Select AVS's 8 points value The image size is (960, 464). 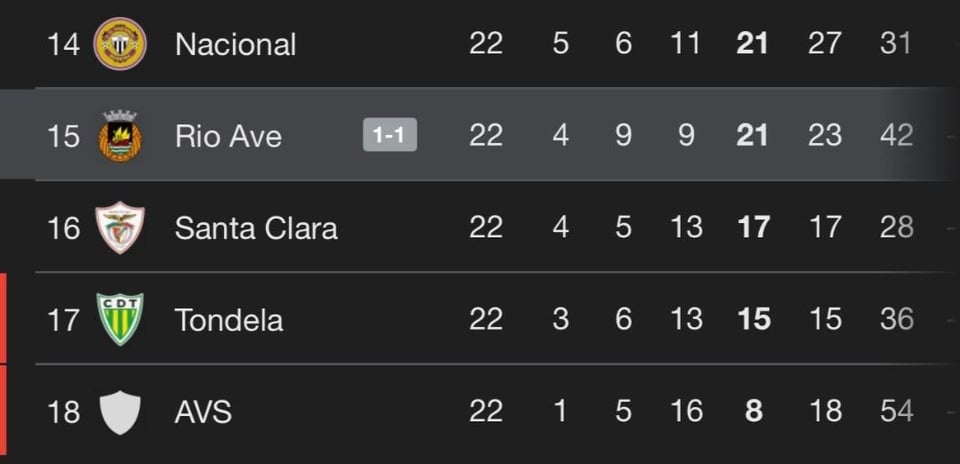coord(754,412)
